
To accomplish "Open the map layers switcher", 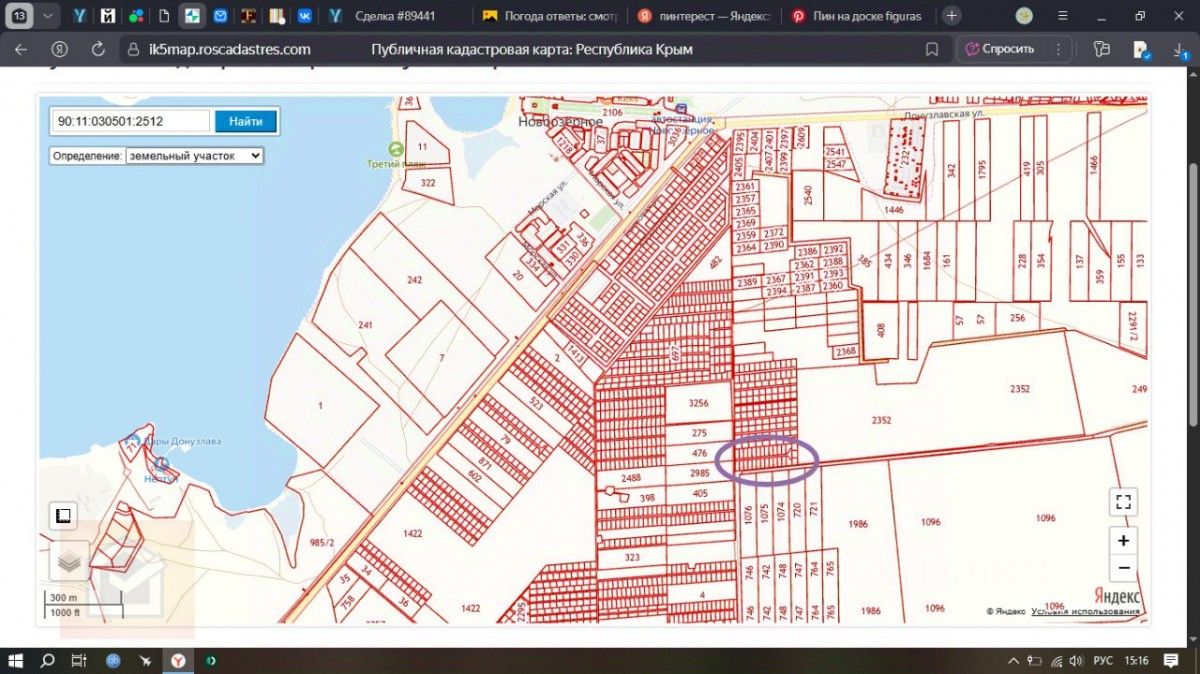I will point(69,561).
